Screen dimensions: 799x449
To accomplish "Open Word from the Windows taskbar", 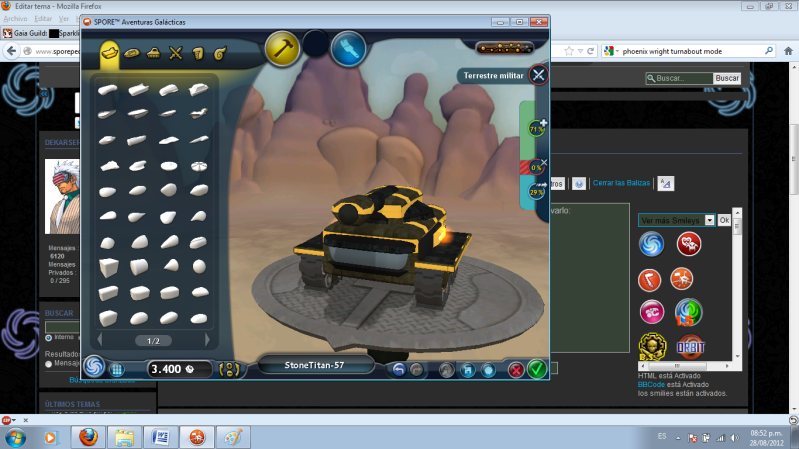I will coord(161,437).
